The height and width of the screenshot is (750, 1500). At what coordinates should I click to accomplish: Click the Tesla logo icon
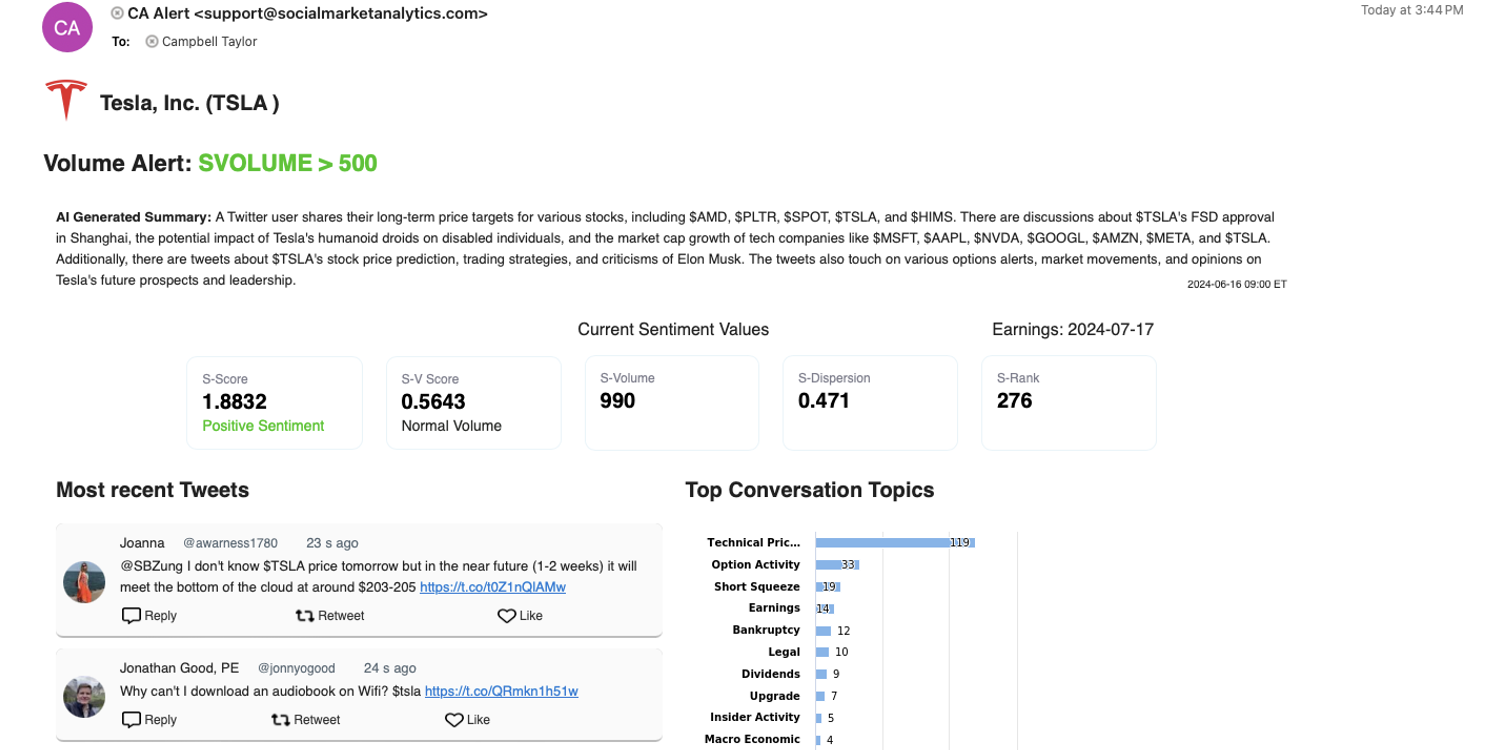coord(66,100)
